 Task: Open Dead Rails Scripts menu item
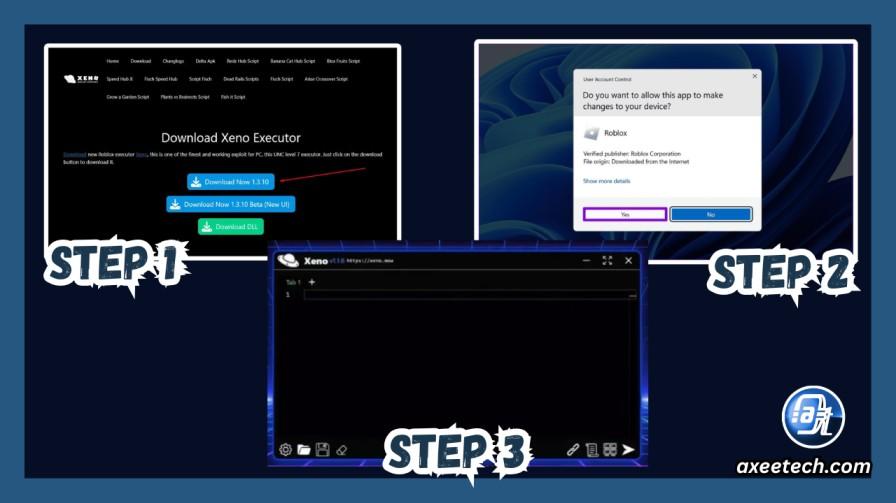(241, 79)
